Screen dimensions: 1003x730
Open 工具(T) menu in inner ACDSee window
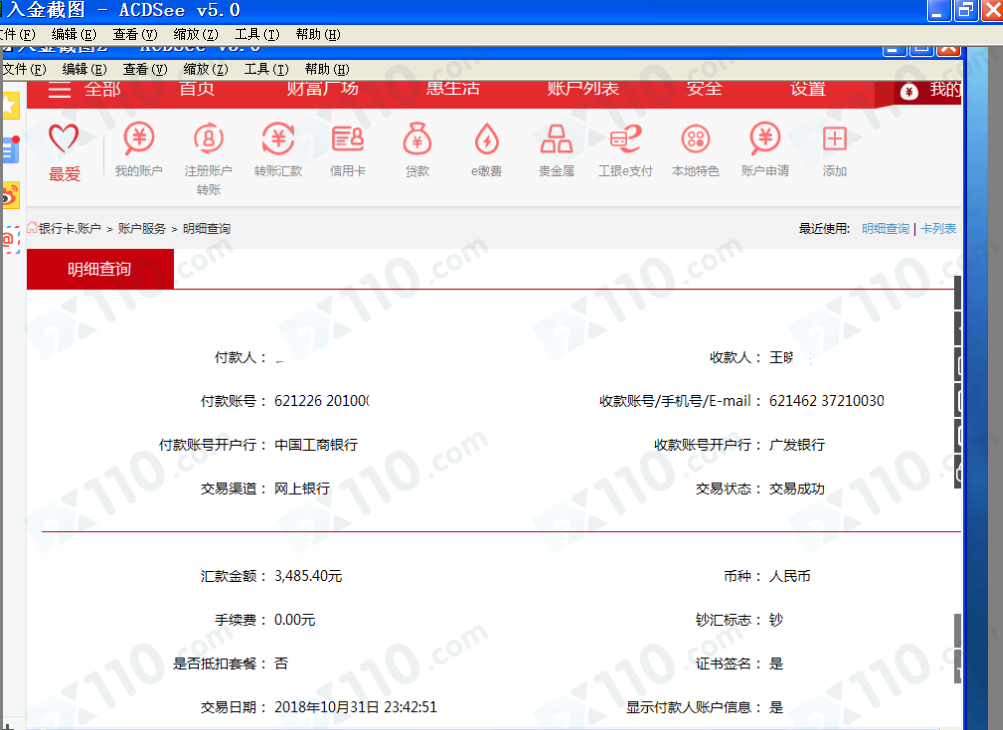(266, 69)
